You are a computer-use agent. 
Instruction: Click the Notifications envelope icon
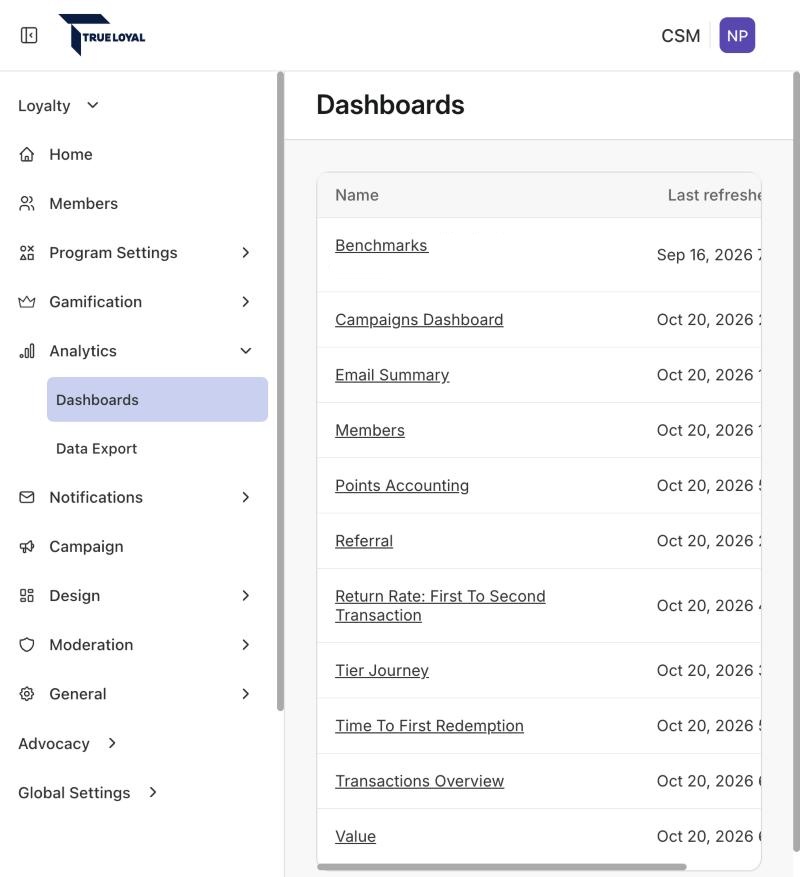(x=27, y=497)
